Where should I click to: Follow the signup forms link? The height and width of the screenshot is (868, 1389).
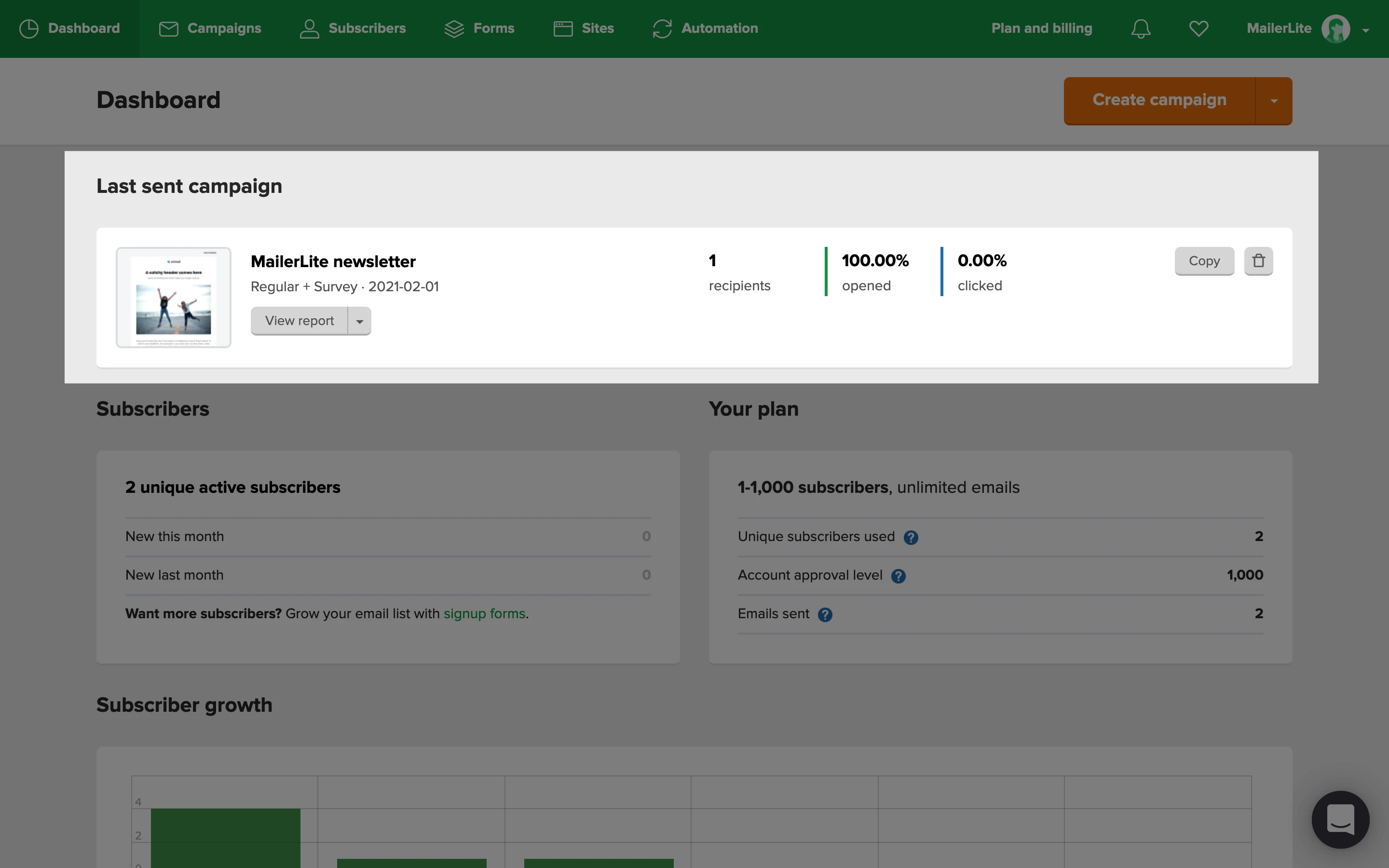484,614
